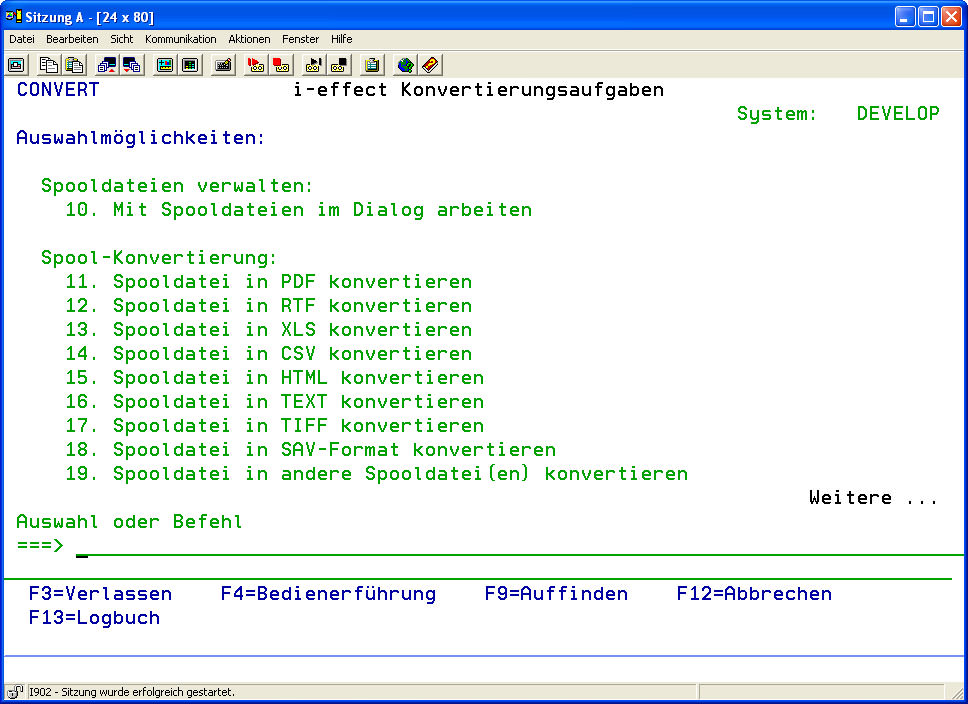Click F12=Abbrechen function key label
This screenshot has width=968, height=704.
point(754,594)
